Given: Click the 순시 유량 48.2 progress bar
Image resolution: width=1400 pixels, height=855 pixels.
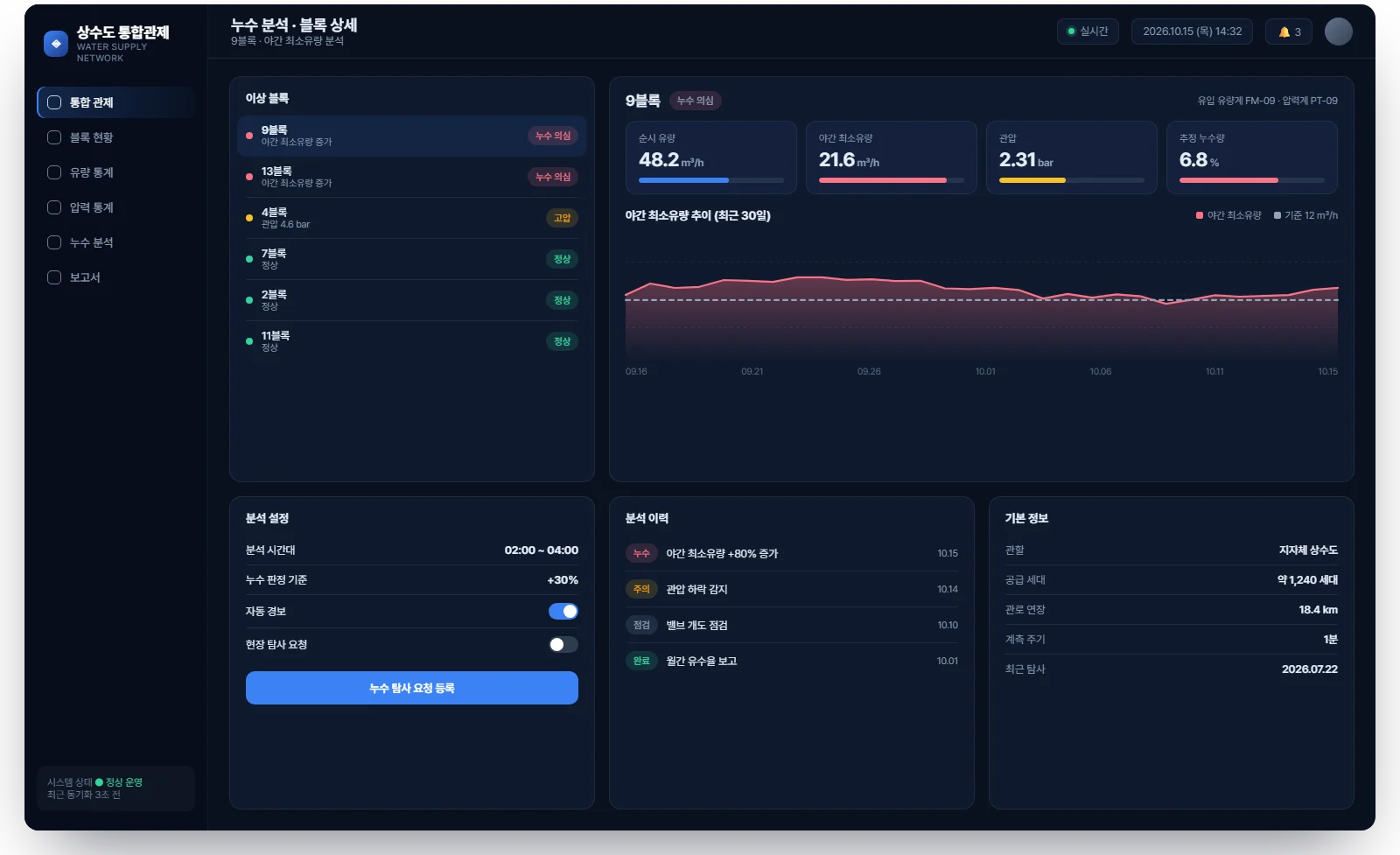Looking at the screenshot, I should 711,180.
